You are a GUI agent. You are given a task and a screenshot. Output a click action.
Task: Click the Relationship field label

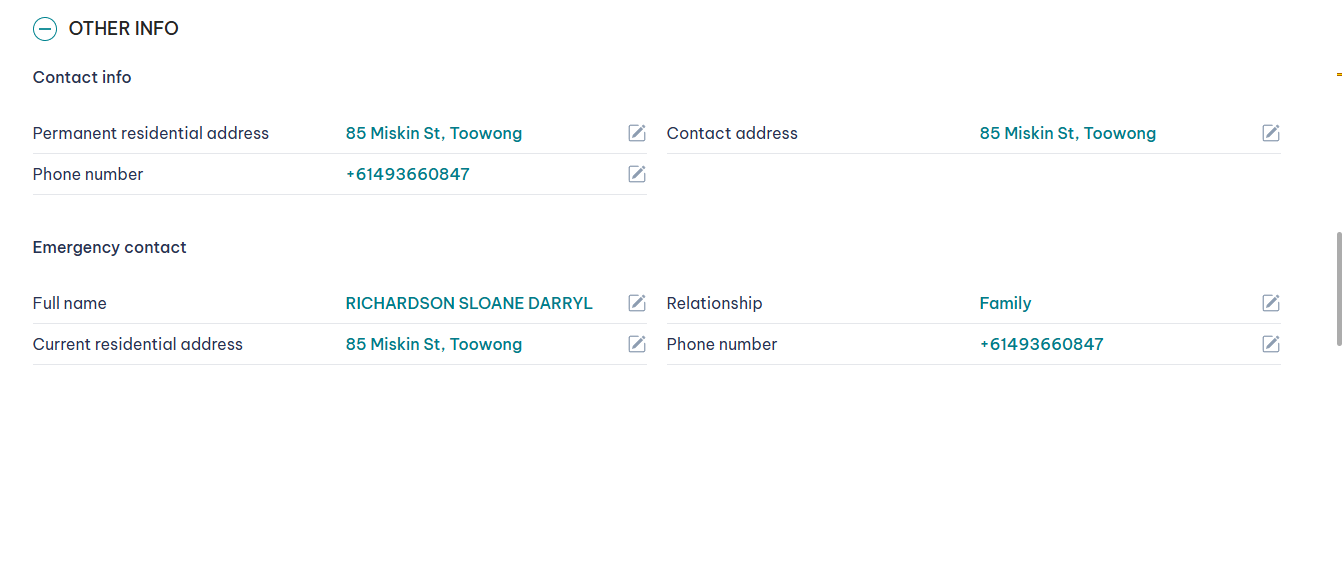click(x=714, y=303)
